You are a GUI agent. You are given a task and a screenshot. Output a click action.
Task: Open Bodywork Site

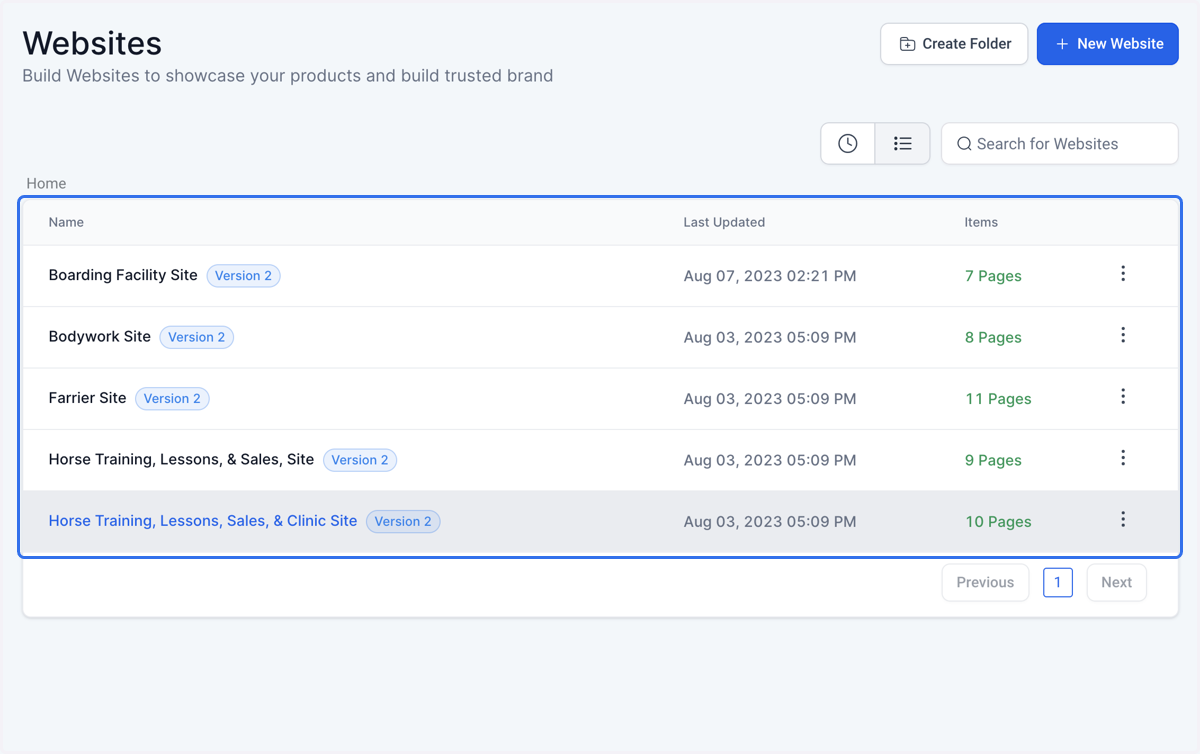pyautogui.click(x=100, y=336)
